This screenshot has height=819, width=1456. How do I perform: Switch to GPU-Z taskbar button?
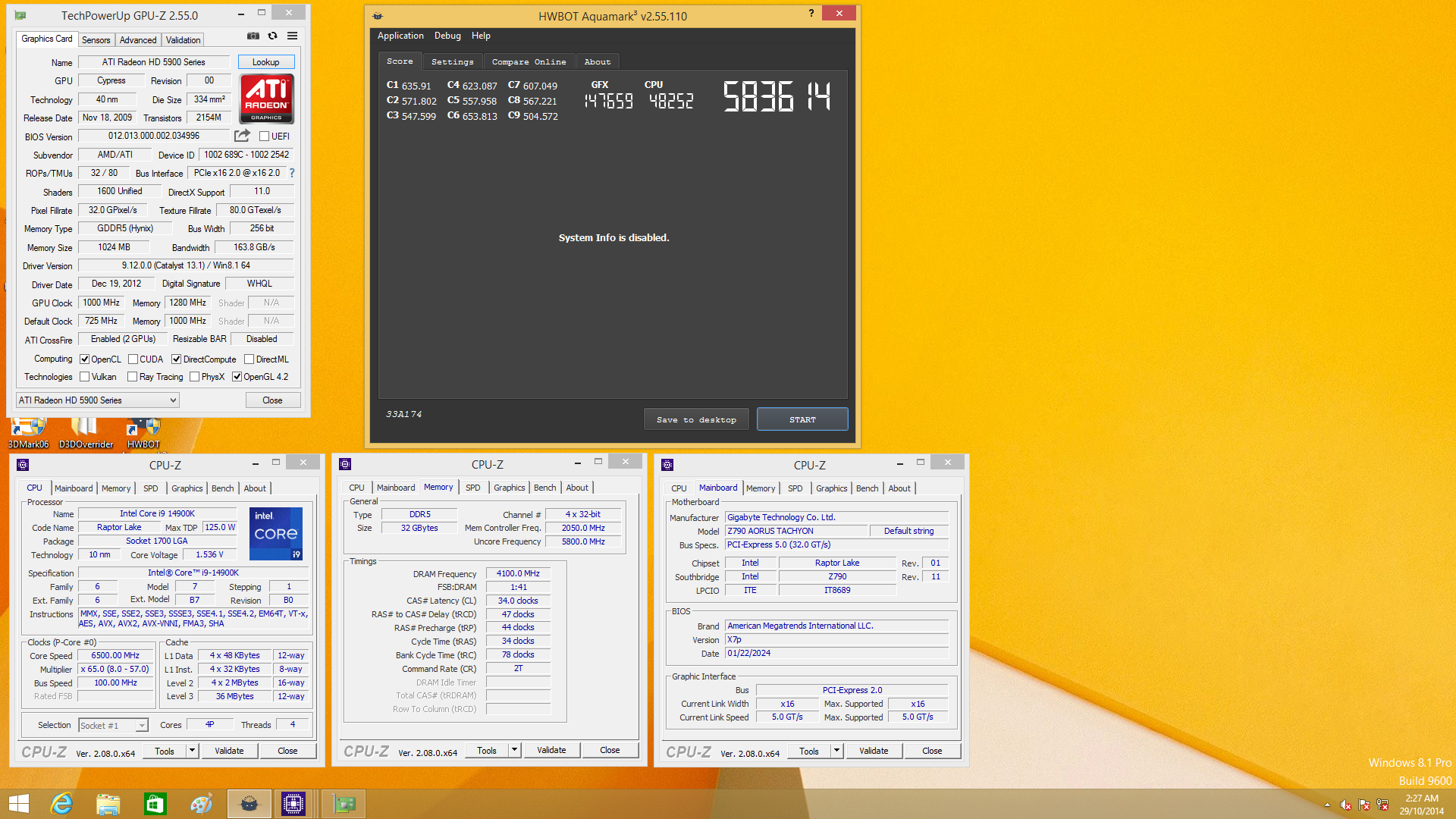[x=344, y=804]
